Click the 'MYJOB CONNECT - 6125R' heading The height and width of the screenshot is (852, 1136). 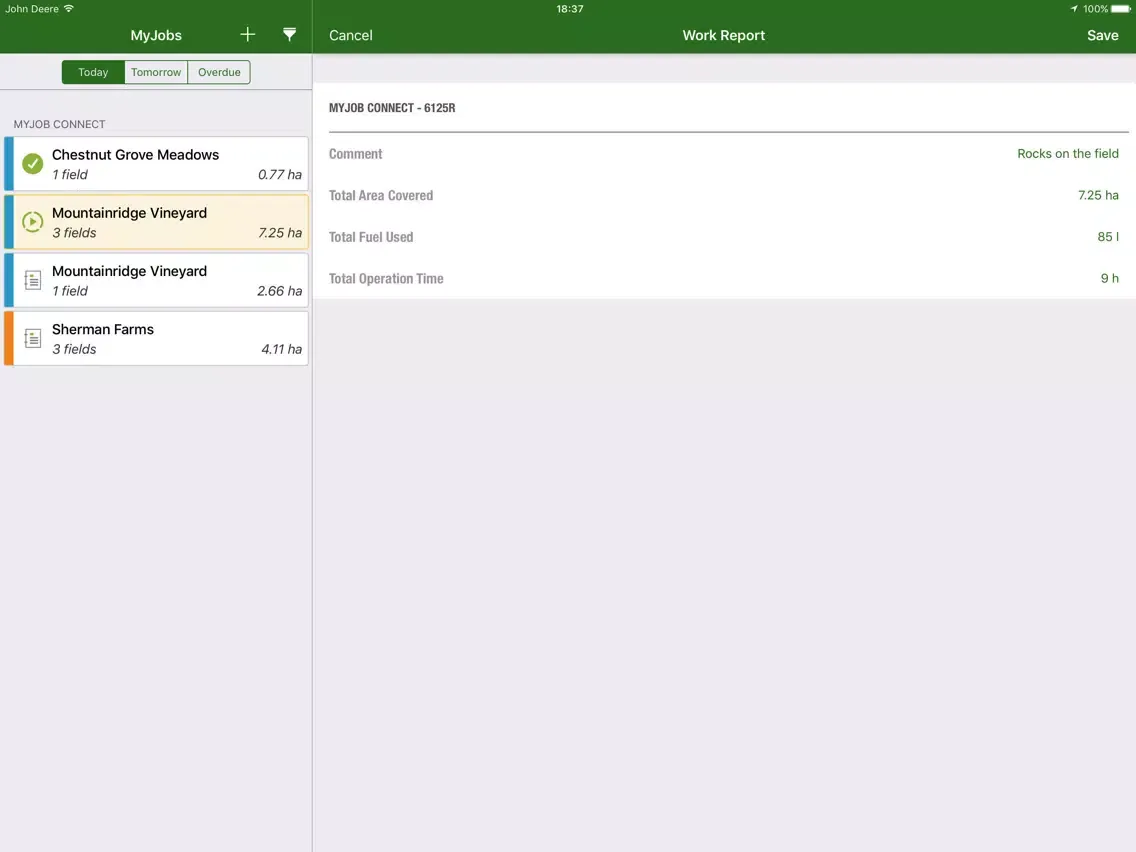click(392, 108)
